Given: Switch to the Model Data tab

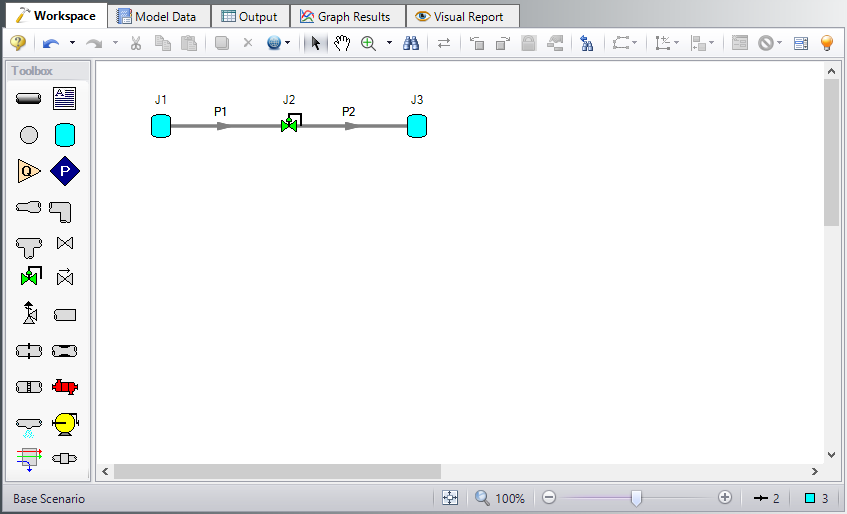Looking at the screenshot, I should 159,16.
